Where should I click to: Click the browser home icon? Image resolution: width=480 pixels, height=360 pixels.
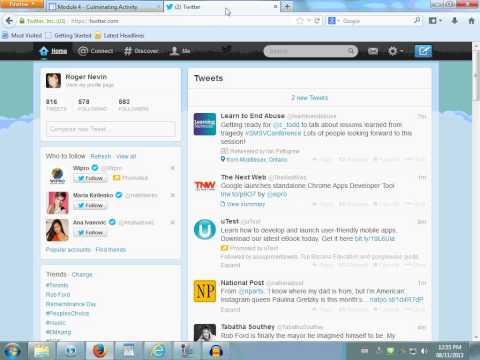471,21
